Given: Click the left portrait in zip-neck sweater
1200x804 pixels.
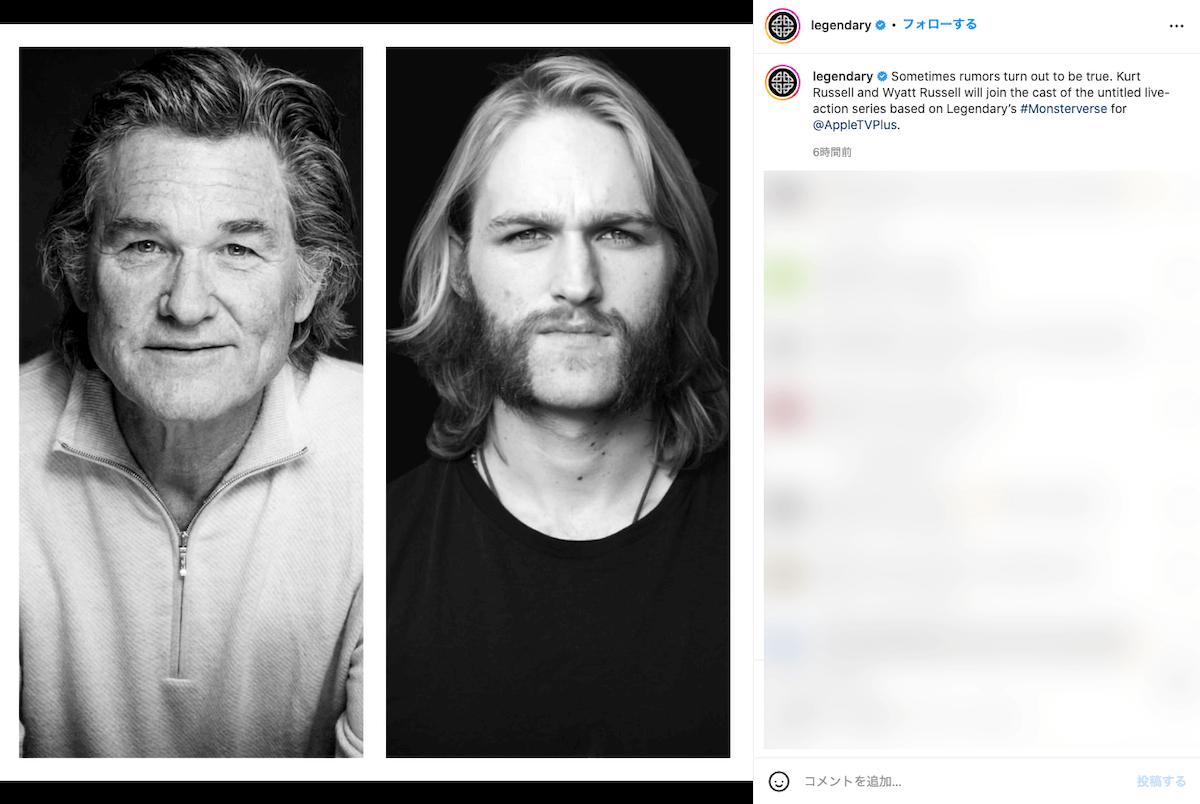Looking at the screenshot, I should (191, 402).
